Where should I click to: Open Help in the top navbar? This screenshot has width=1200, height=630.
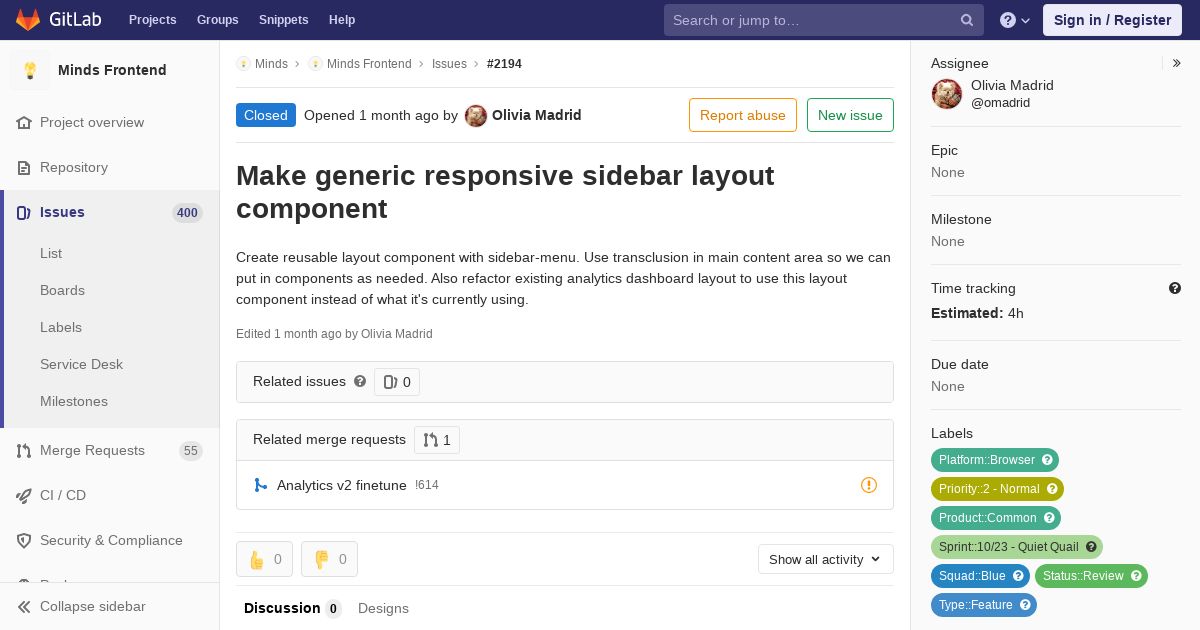click(x=342, y=20)
